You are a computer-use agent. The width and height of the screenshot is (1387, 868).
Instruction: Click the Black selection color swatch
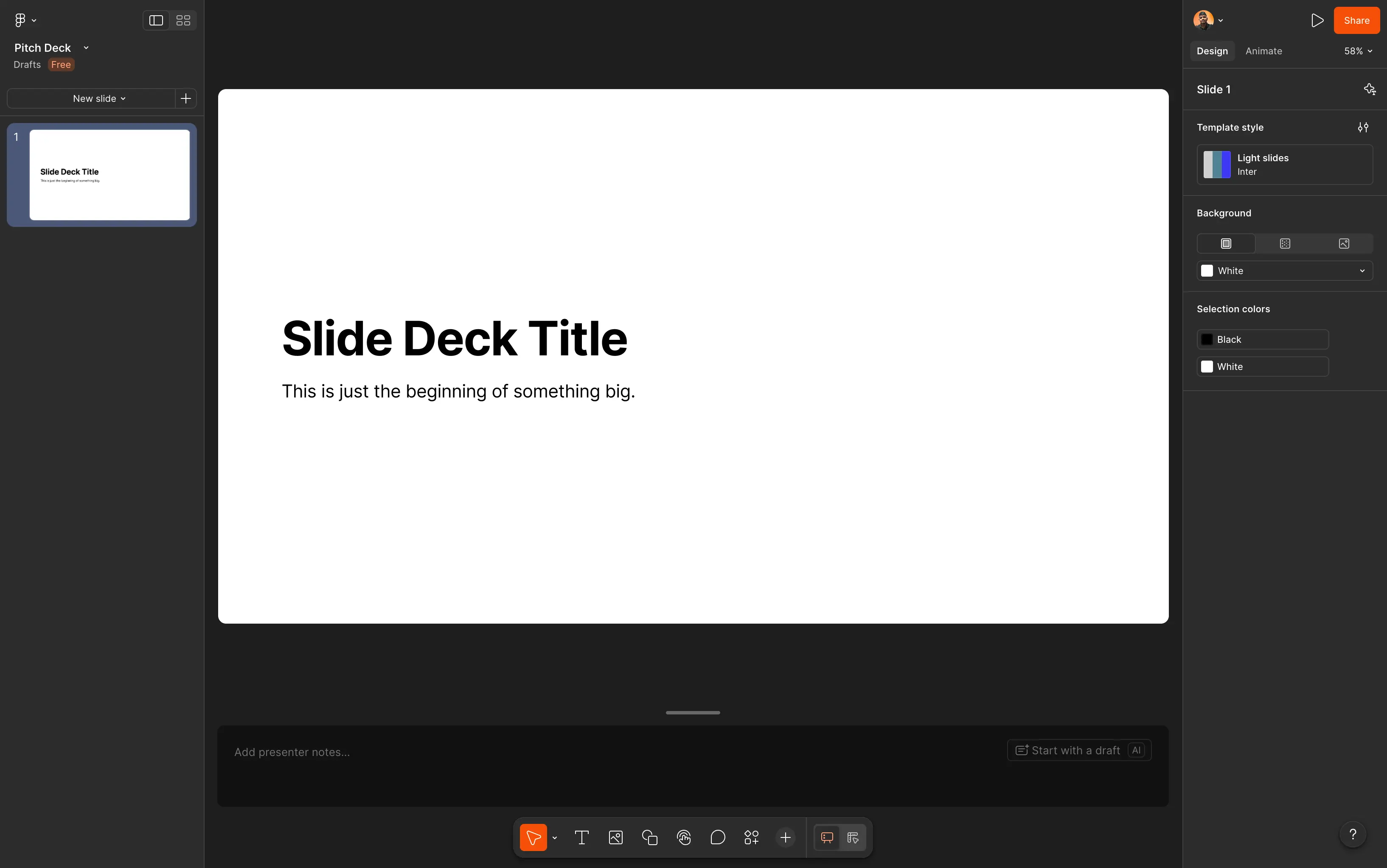[1207, 340]
